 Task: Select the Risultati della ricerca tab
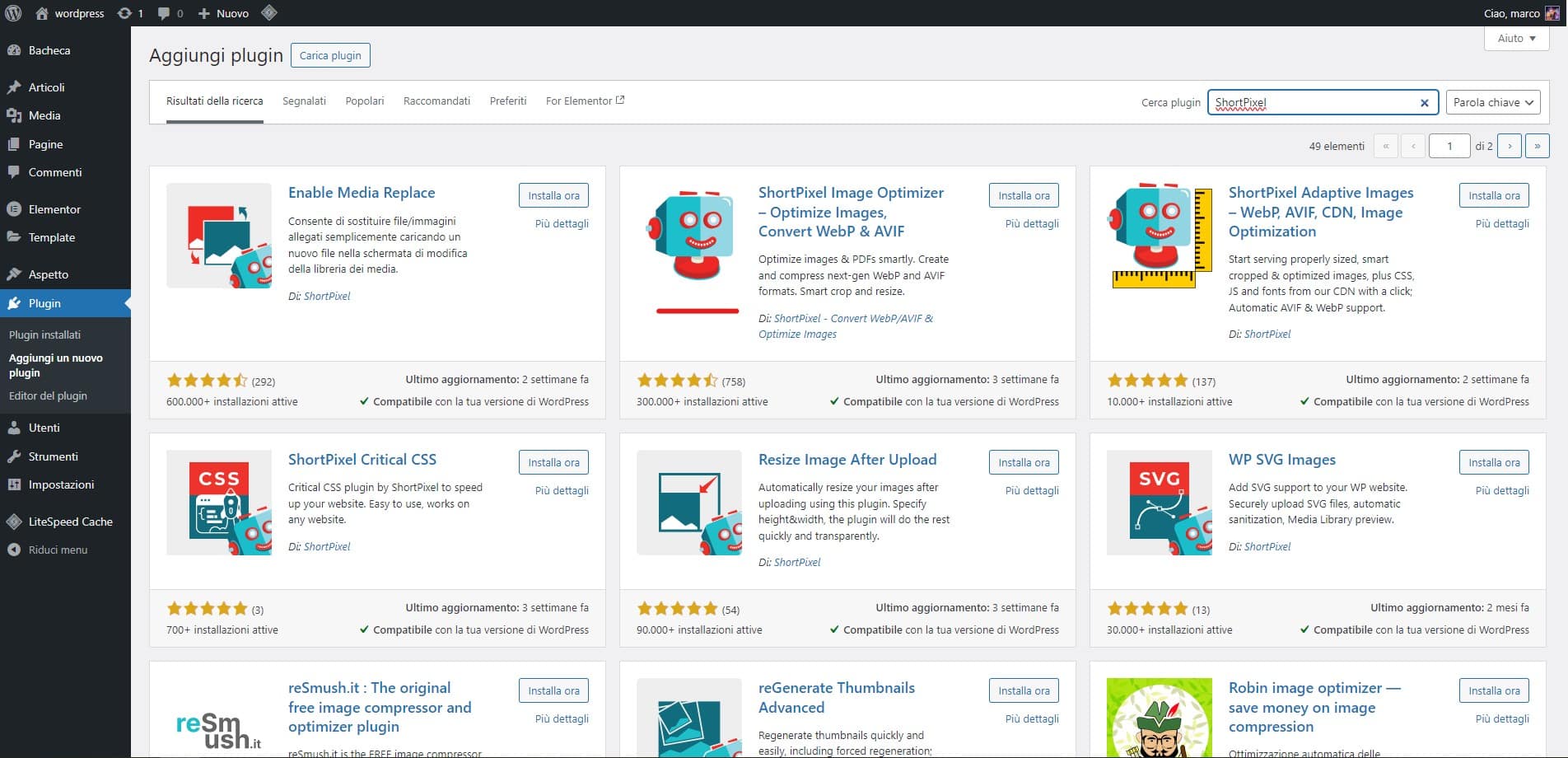point(215,101)
